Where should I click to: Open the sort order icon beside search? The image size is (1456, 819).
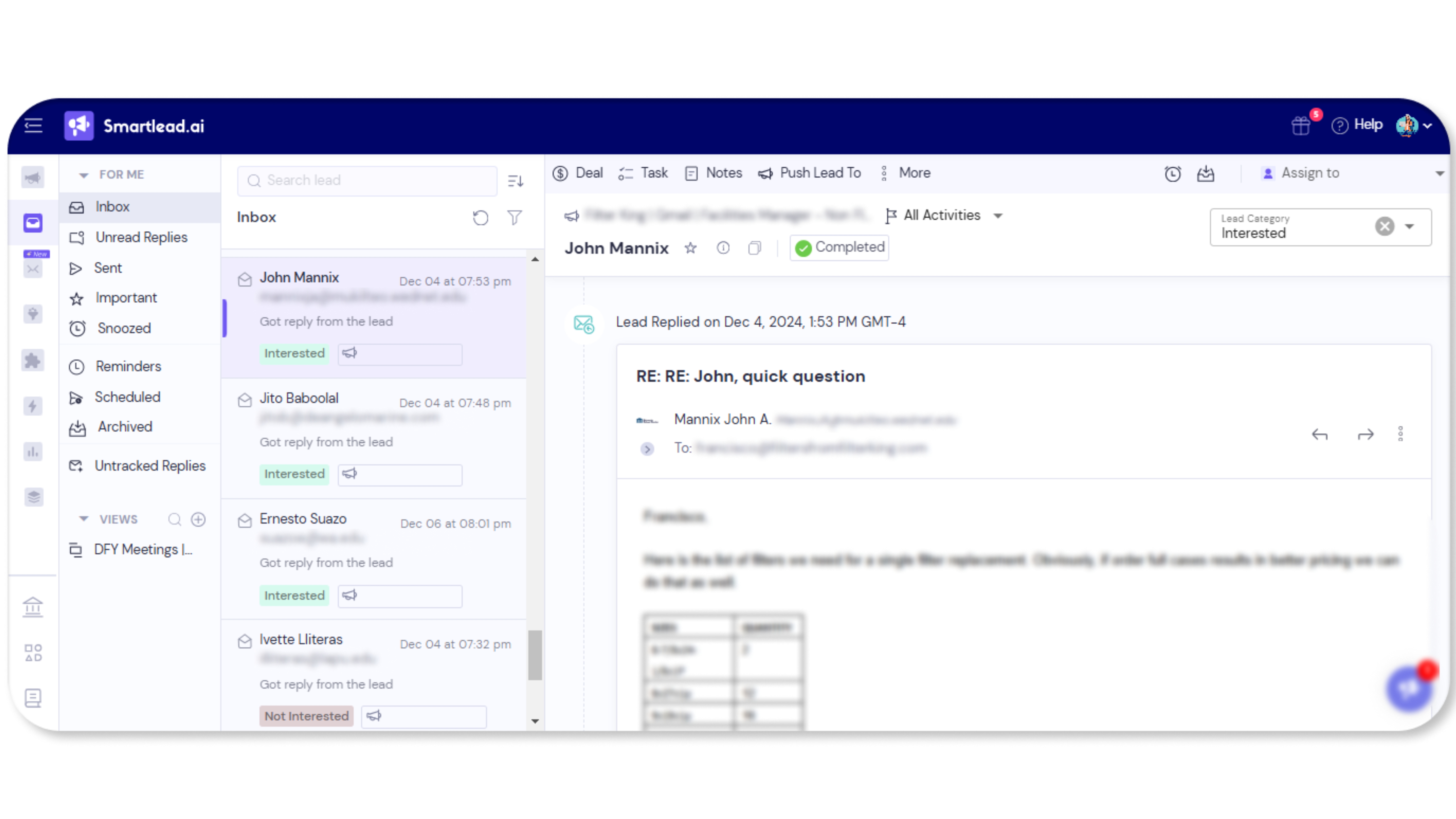(x=515, y=181)
